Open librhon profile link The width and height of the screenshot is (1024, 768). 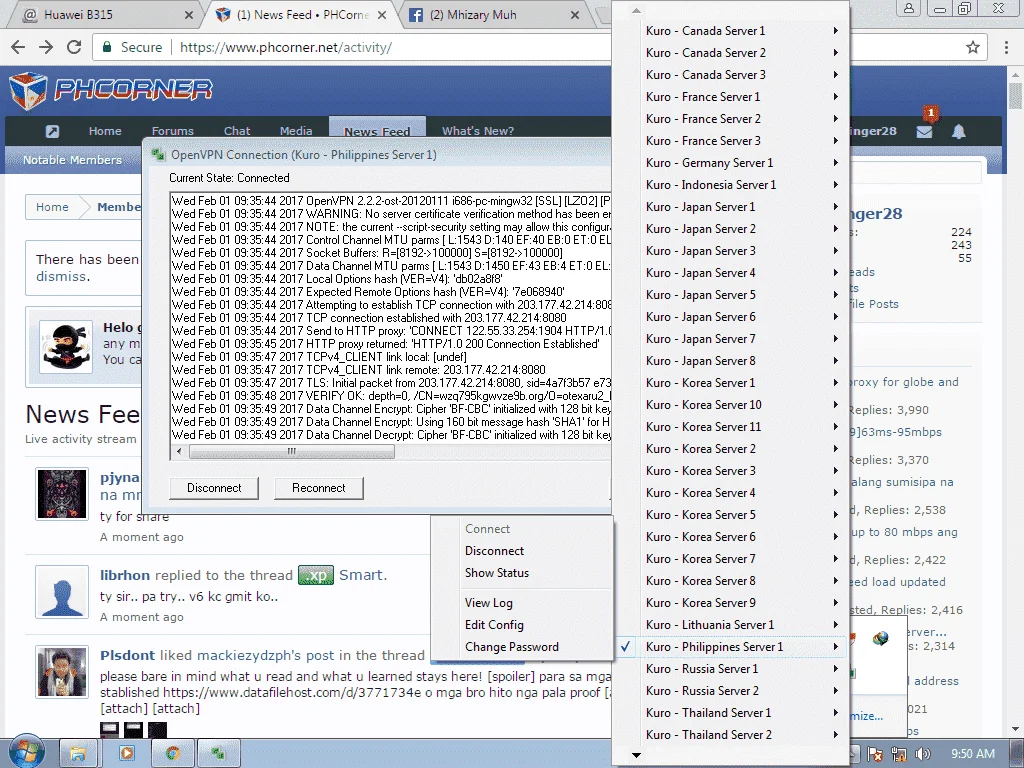[x=125, y=575]
